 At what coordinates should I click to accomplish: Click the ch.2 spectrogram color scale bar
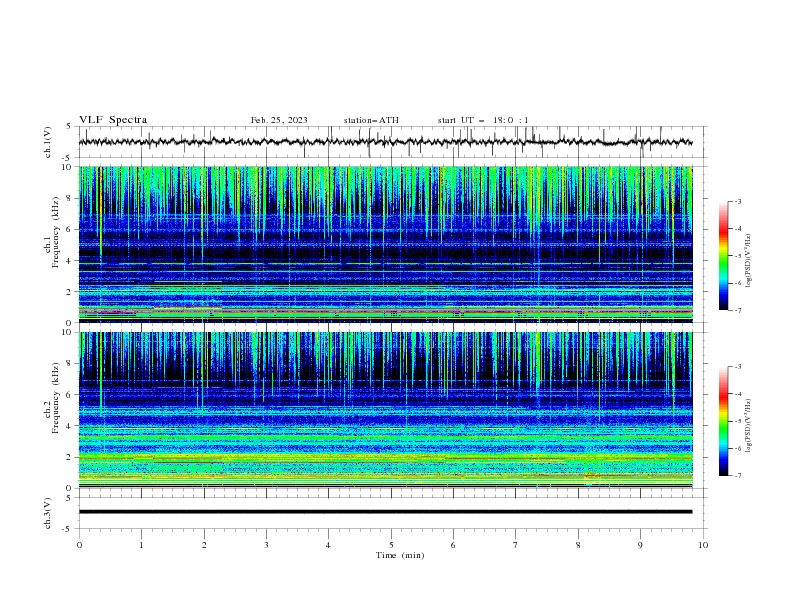tap(723, 421)
